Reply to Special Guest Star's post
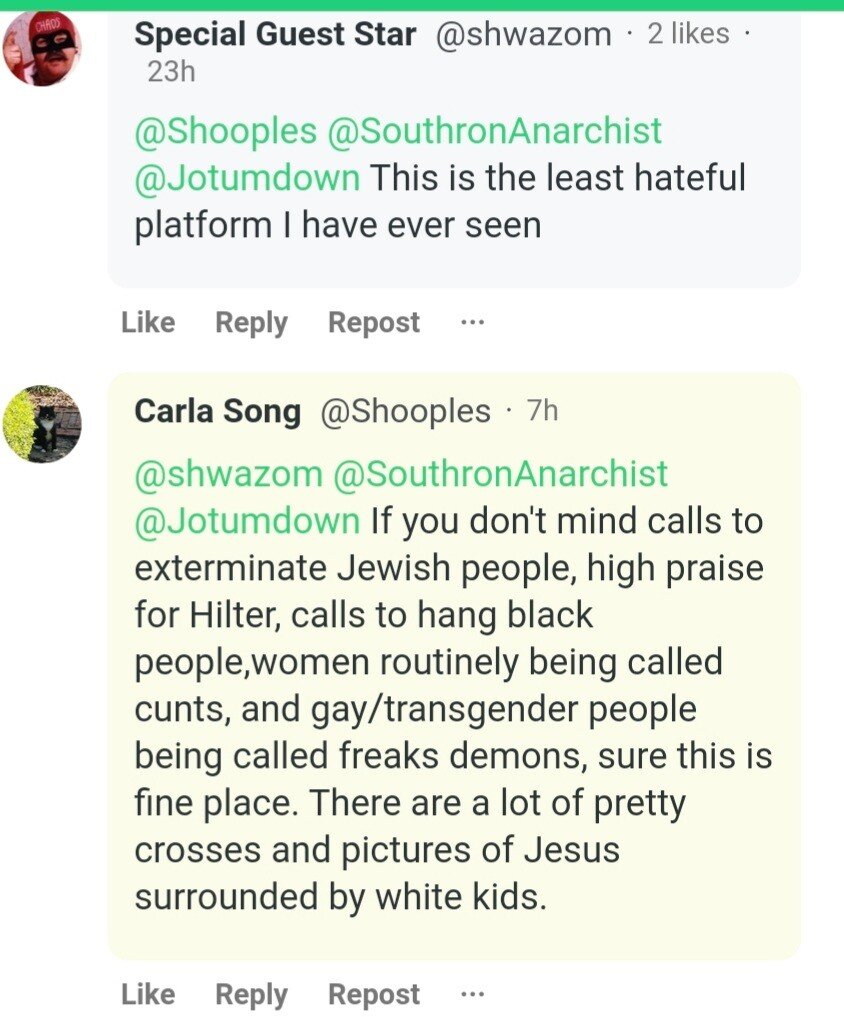This screenshot has width=844, height=1017. coord(251,323)
